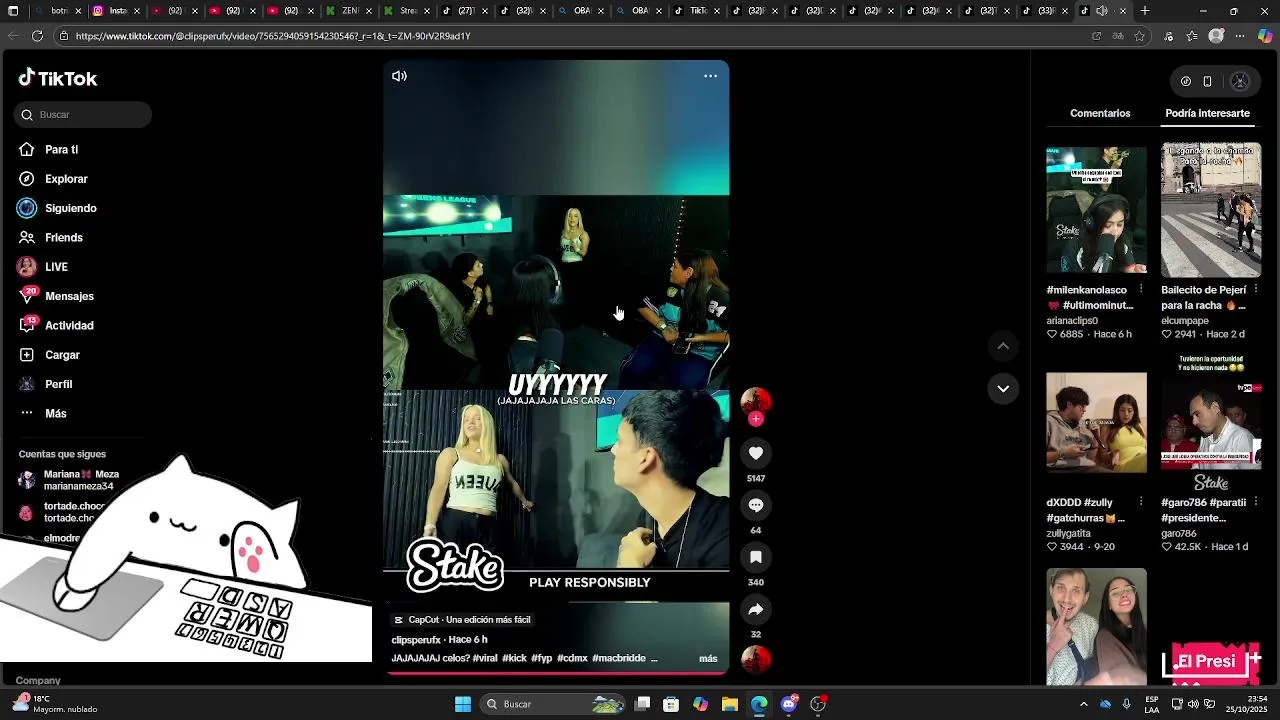This screenshot has width=1280, height=720.
Task: Open creator avatar beside the video
Action: (x=756, y=401)
